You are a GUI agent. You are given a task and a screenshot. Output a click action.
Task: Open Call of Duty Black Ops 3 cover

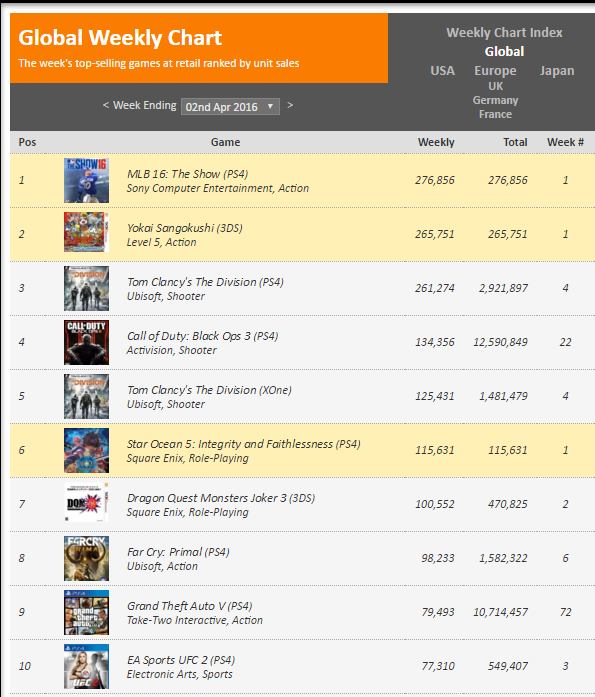(86, 342)
